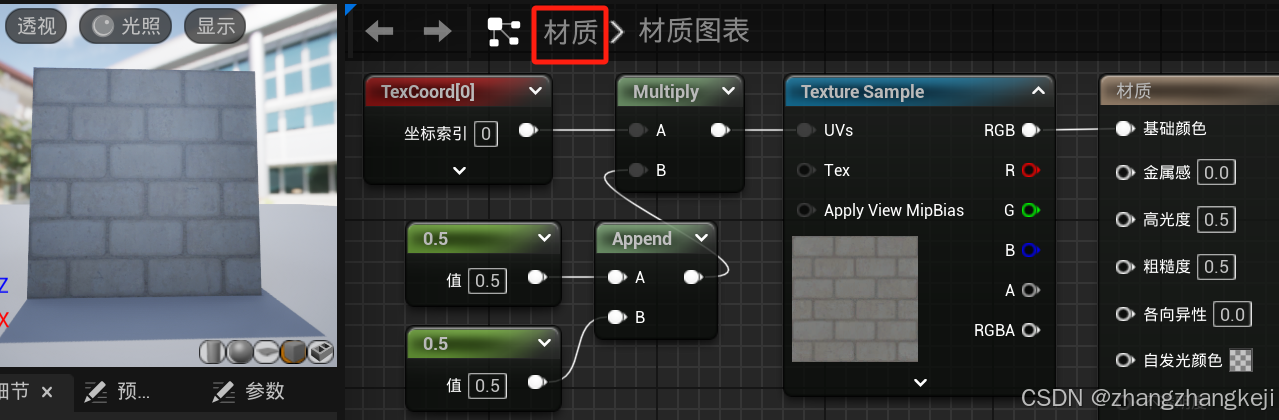
Task: Preview material on plane mesh
Action: pyautogui.click(x=266, y=352)
